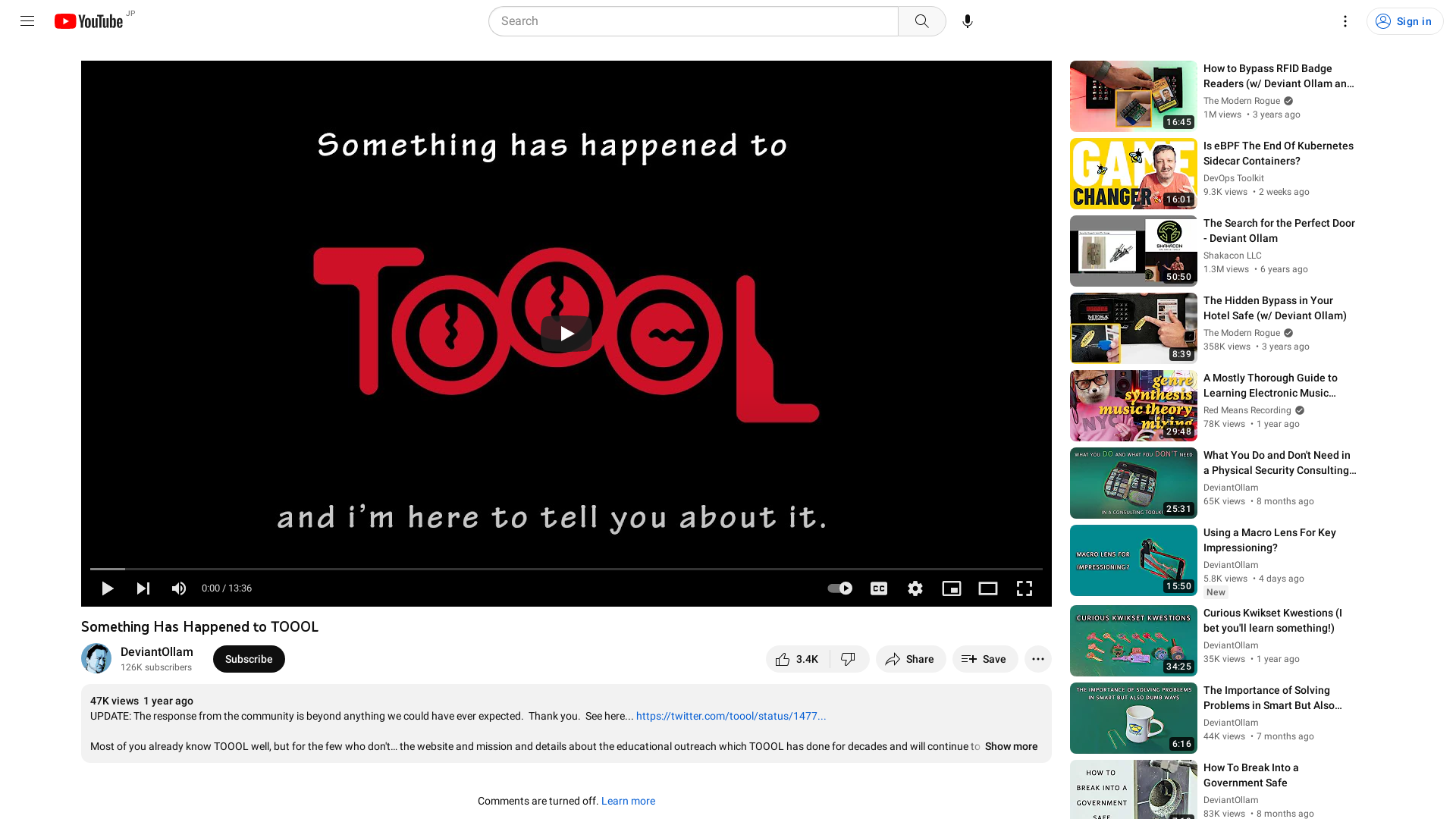Switch to theater mode
Viewport: 1456px width, 819px height.
click(988, 588)
